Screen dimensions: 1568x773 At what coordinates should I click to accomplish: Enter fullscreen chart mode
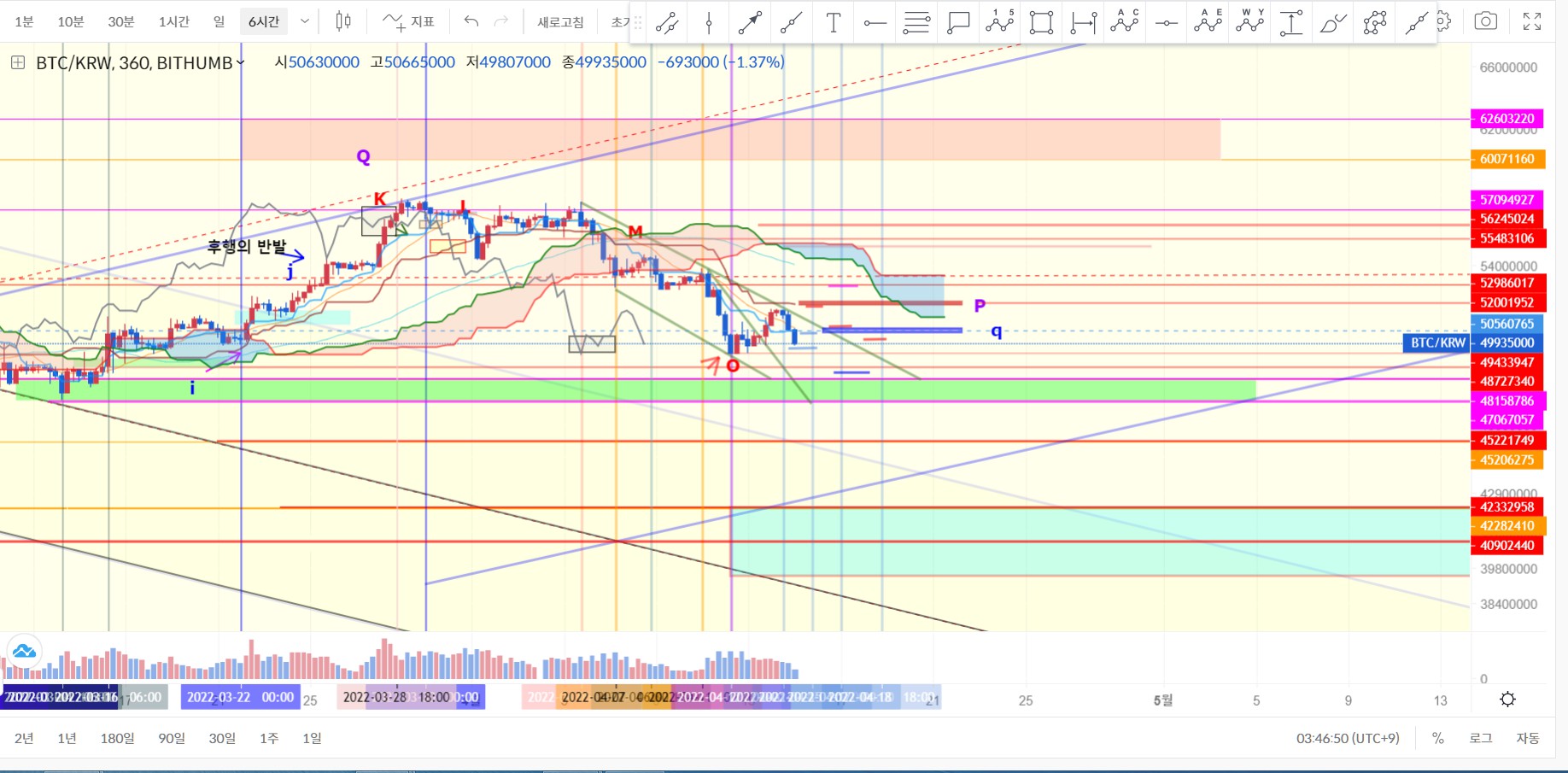pyautogui.click(x=1532, y=21)
